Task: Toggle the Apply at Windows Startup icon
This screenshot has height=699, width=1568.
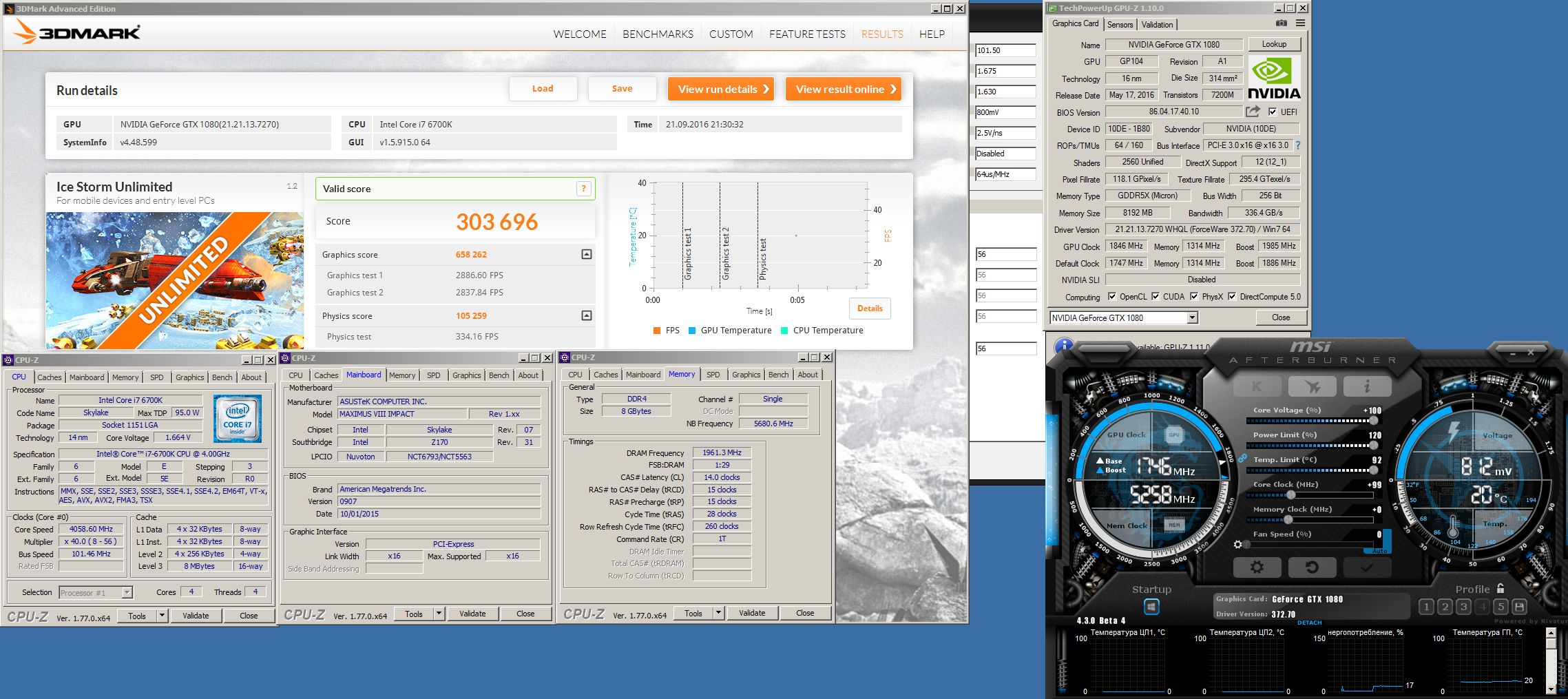Action: coord(1151,607)
